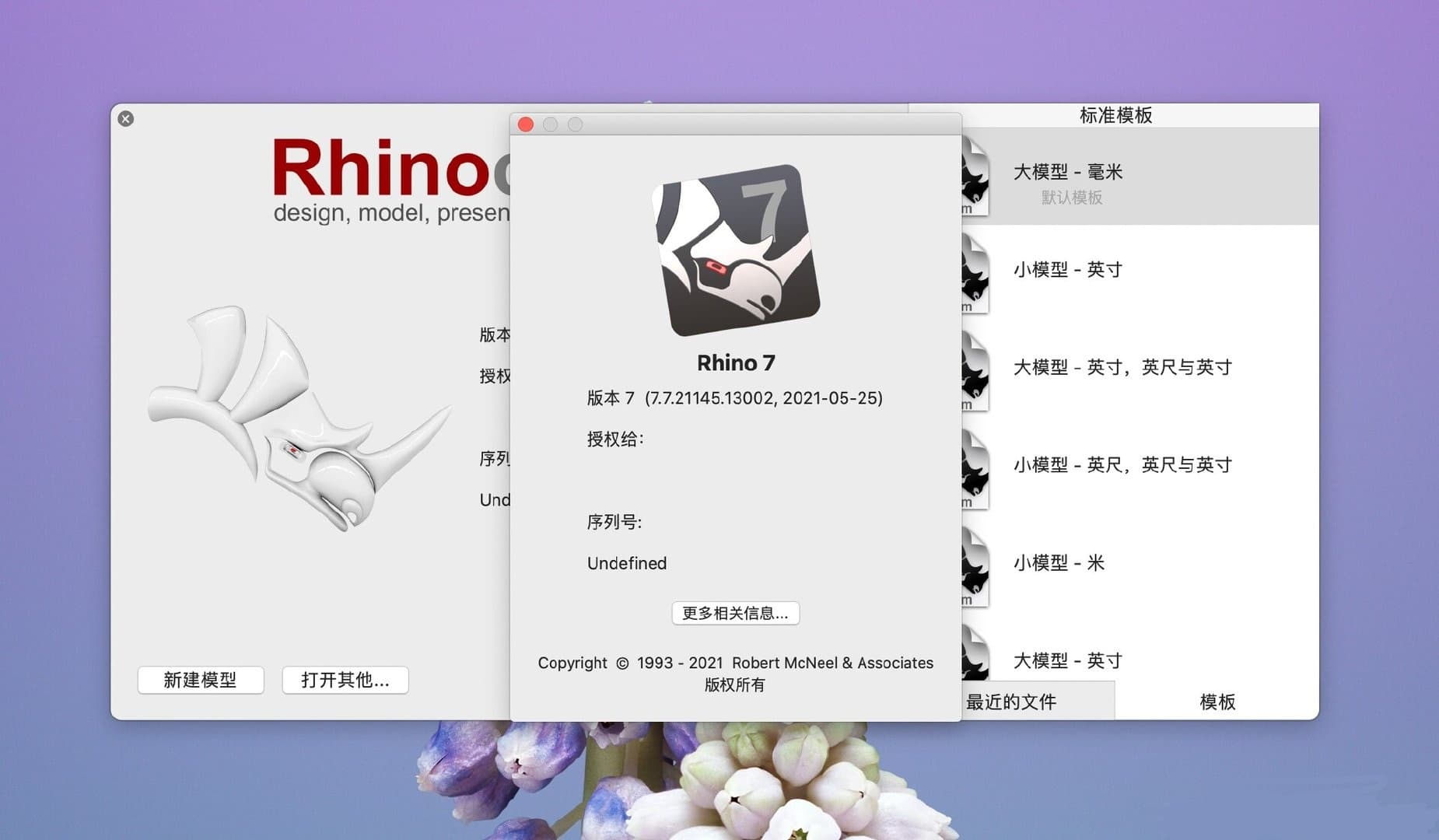Click the 打开其他... button
The image size is (1439, 840).
345,680
